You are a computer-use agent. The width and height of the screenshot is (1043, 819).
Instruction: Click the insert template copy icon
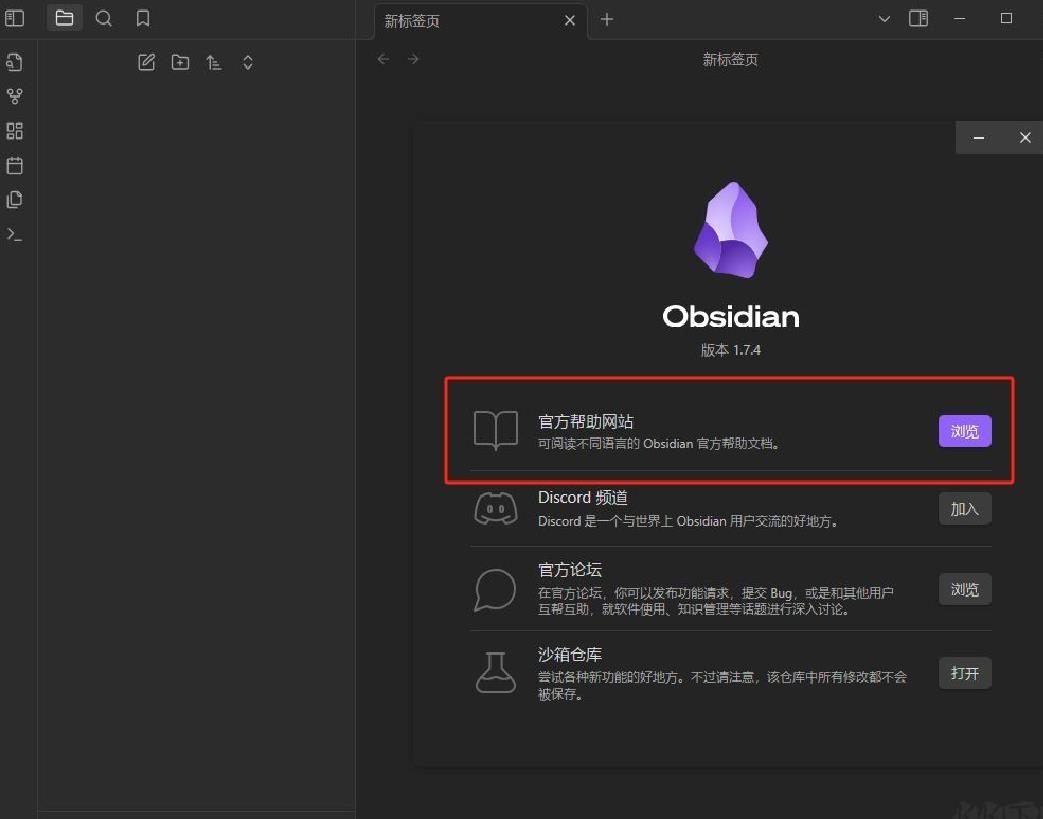(x=14, y=200)
